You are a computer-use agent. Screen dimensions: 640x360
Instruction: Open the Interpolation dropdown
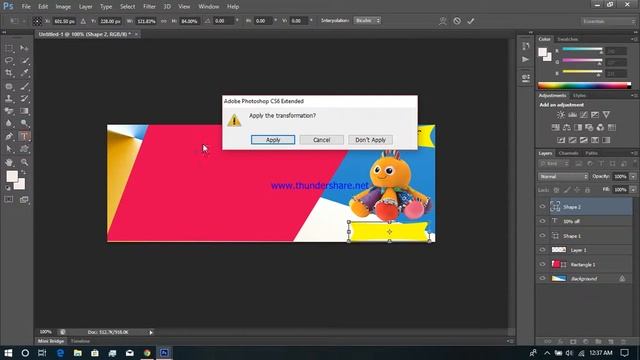[367, 20]
